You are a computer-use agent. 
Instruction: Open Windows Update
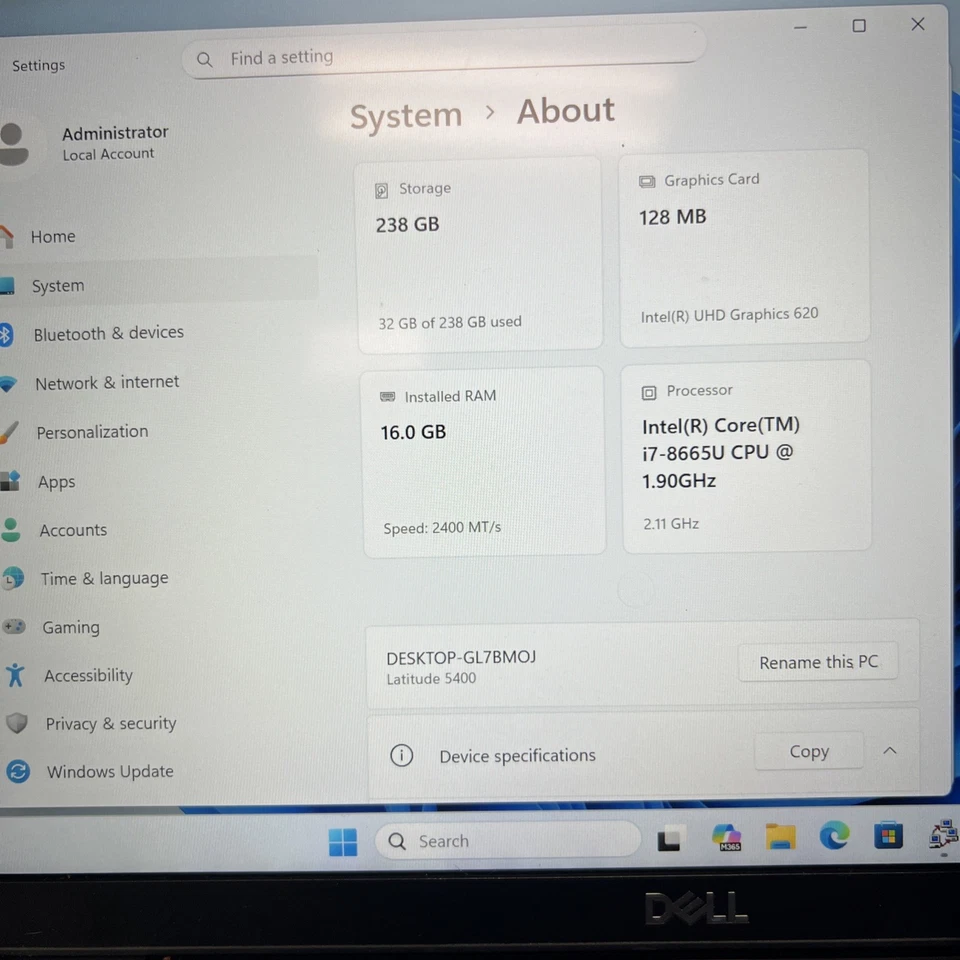pos(110,771)
